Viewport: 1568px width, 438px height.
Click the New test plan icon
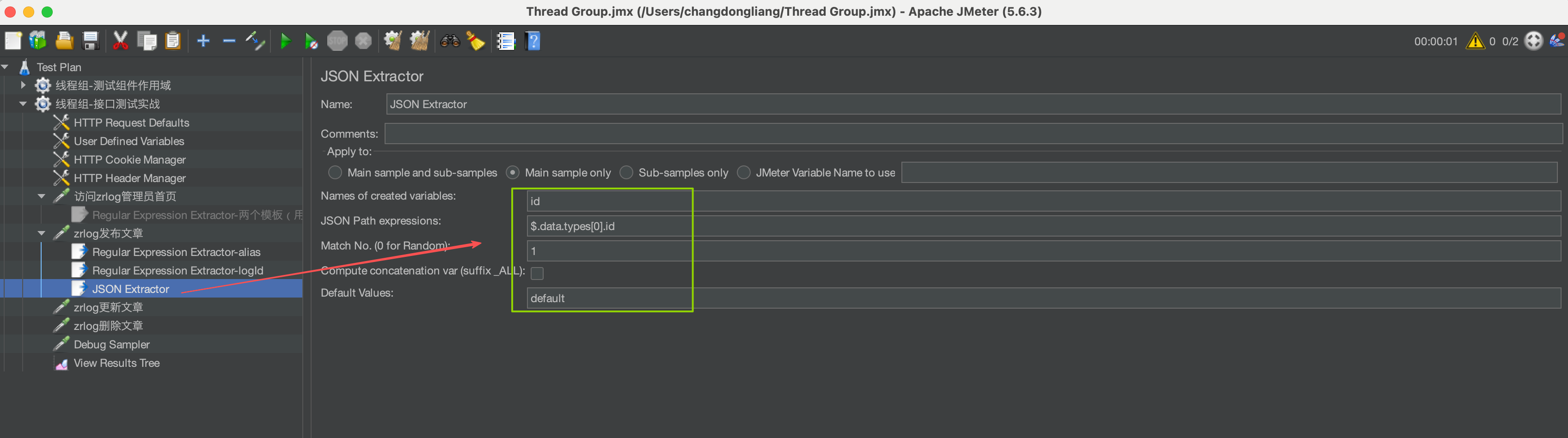click(x=13, y=42)
